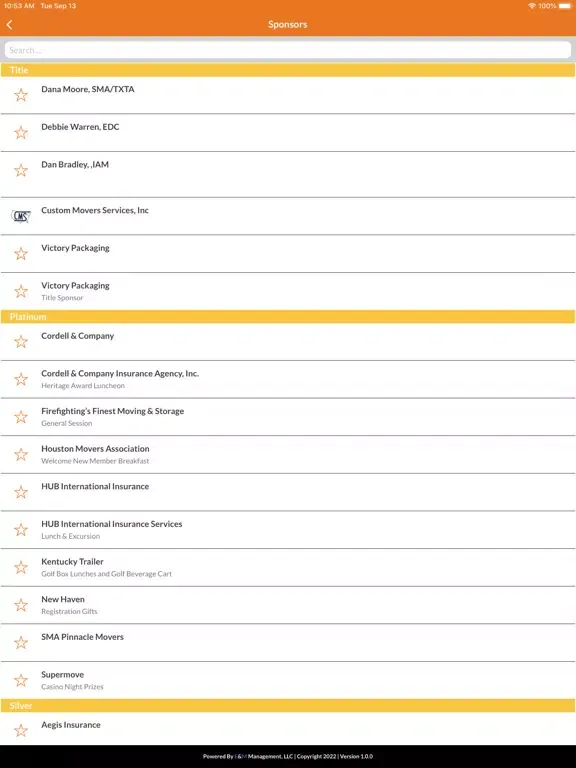Image resolution: width=576 pixels, height=768 pixels.
Task: Star the Victory Packaging entry without subtitle
Action: pyautogui.click(x=21, y=254)
